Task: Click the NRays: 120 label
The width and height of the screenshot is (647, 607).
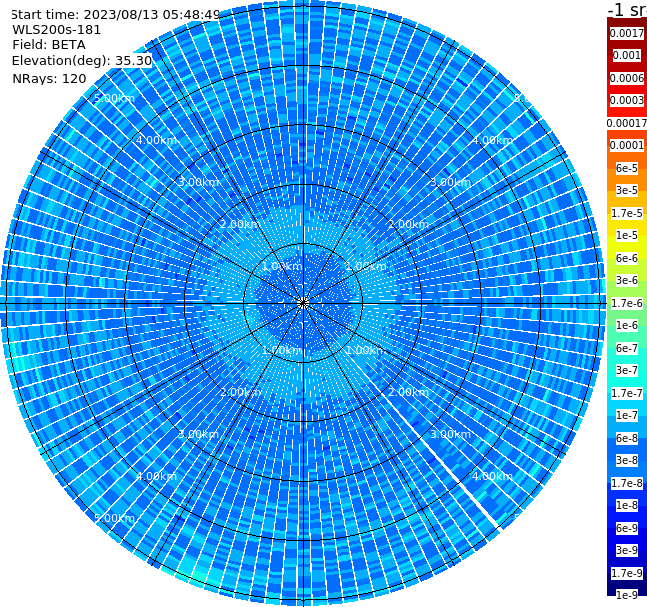Action: (x=49, y=78)
